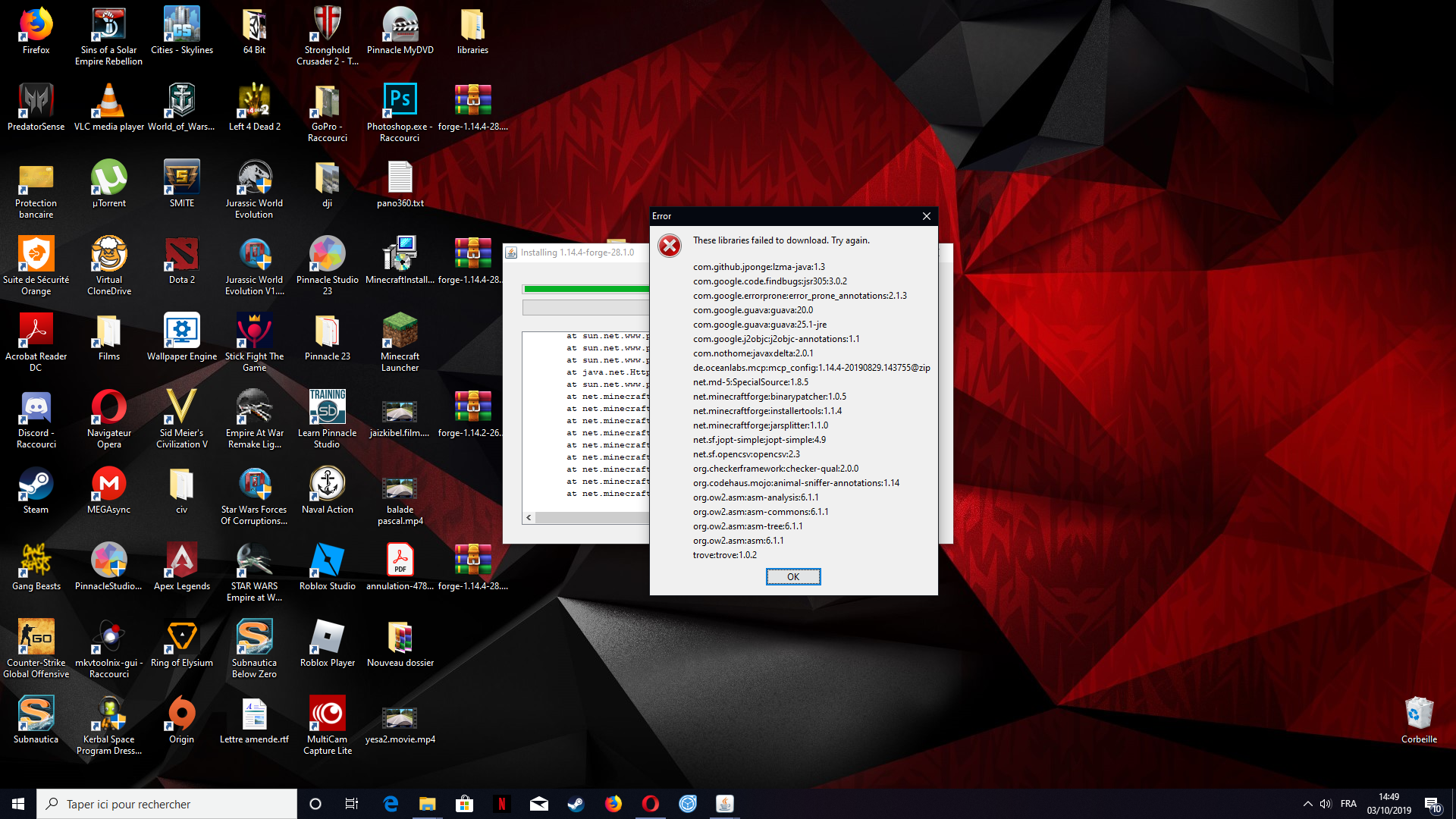Viewport: 1456px width, 819px height.
Task: Select Pinnacle MyDVD shortcut
Action: [400, 32]
